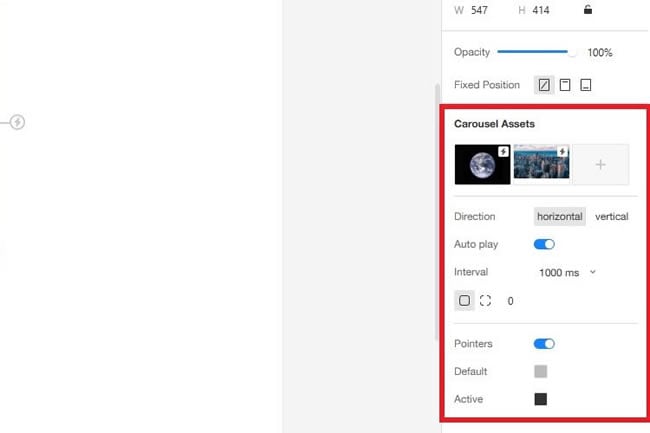Select the no fixed position icon
Viewport: 650px width, 433px height.
(544, 85)
